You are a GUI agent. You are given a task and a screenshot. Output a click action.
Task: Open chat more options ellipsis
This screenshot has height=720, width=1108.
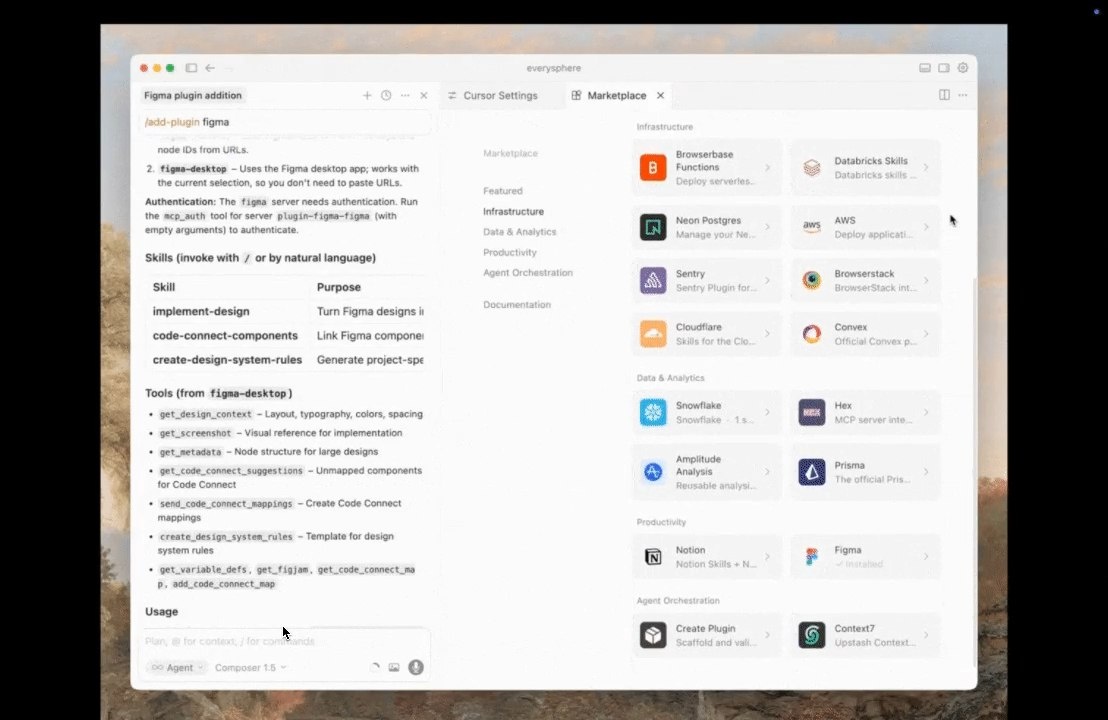click(405, 95)
